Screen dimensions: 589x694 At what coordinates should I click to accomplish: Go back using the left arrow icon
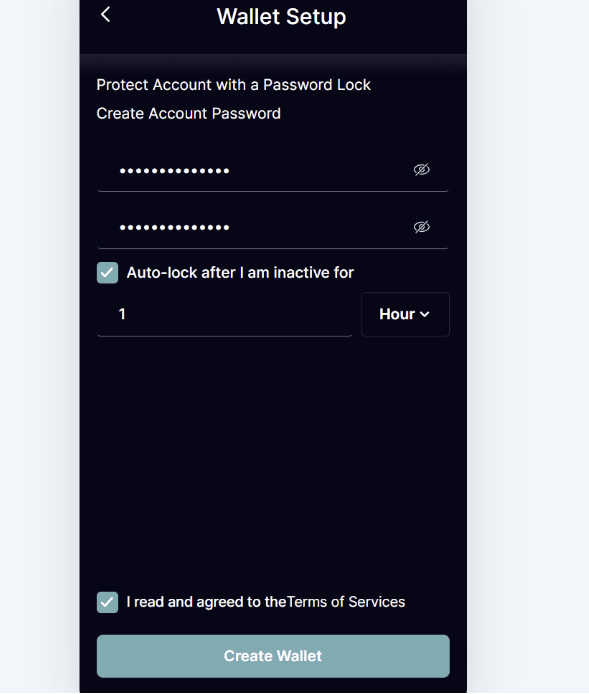[x=105, y=15]
